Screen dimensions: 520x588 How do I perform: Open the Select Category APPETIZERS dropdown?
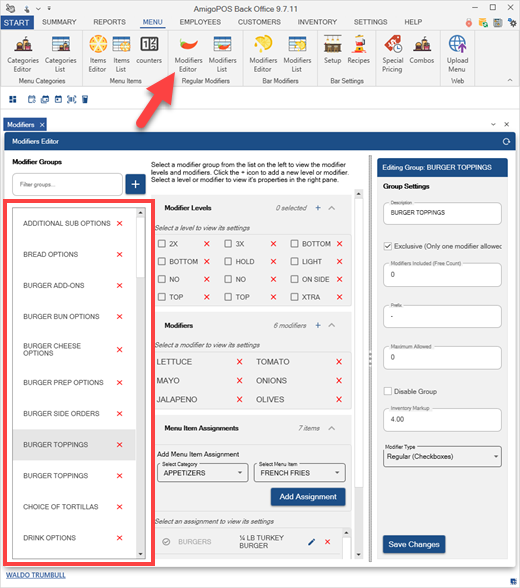[x=202, y=473]
